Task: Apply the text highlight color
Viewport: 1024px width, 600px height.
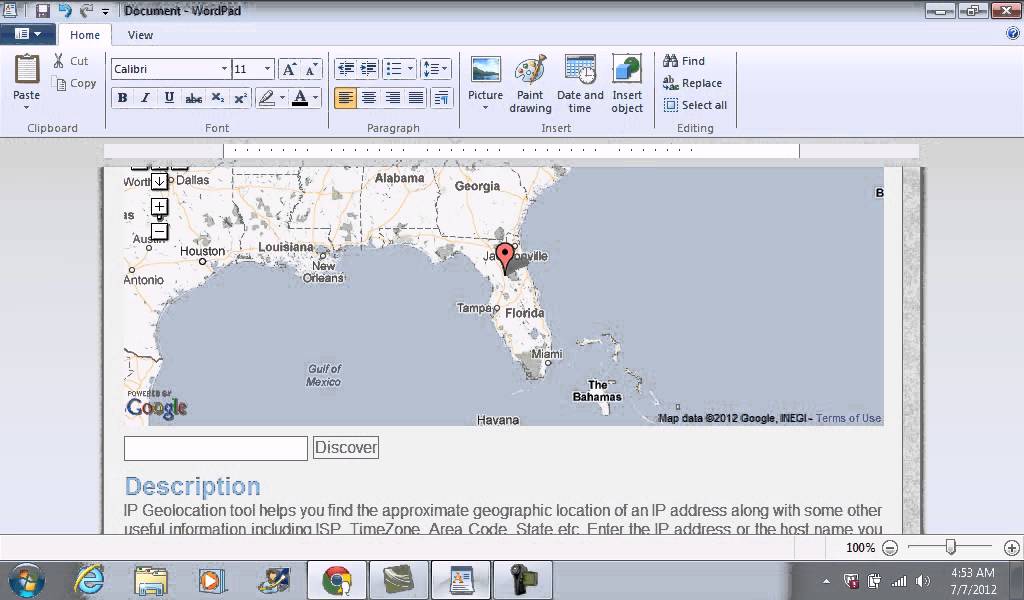Action: tap(266, 98)
